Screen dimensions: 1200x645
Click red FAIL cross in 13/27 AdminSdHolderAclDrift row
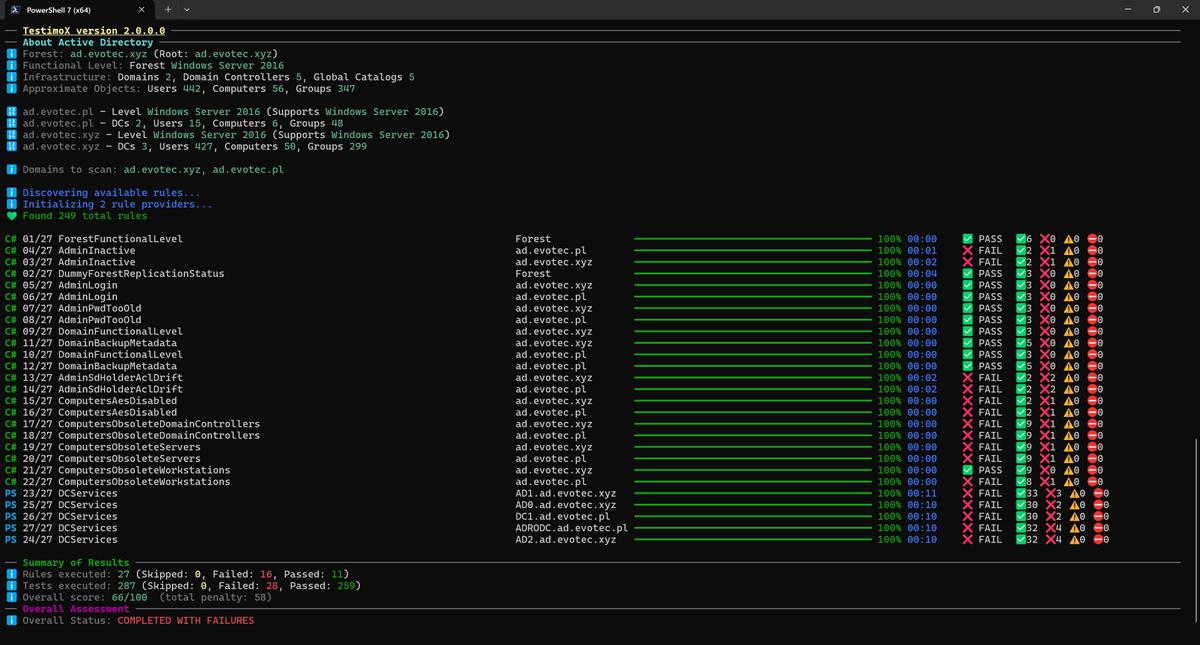coord(967,378)
